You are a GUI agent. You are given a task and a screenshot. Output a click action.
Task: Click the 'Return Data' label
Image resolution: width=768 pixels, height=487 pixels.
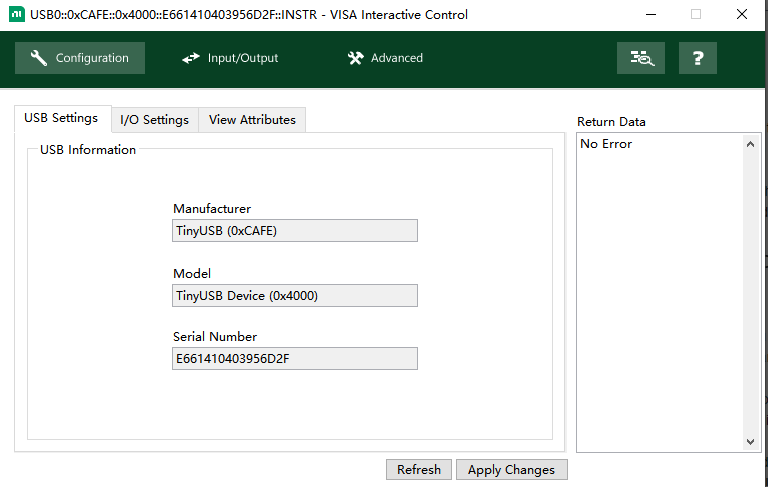pyautogui.click(x=611, y=122)
